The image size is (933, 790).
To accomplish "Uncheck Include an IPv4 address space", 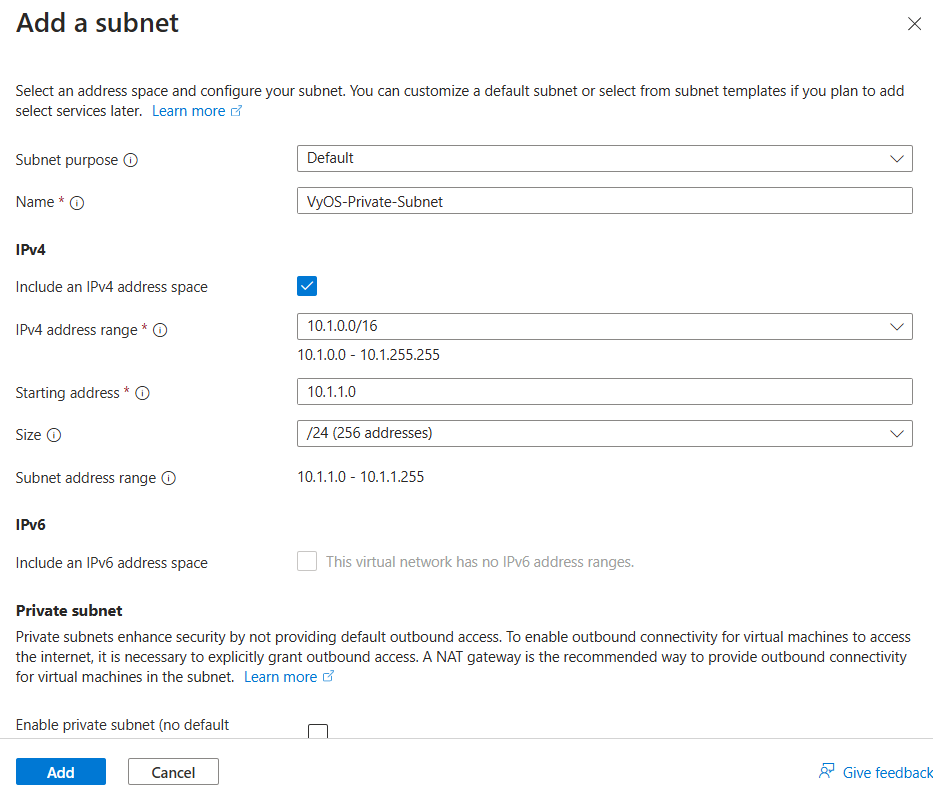I will pyautogui.click(x=307, y=286).
